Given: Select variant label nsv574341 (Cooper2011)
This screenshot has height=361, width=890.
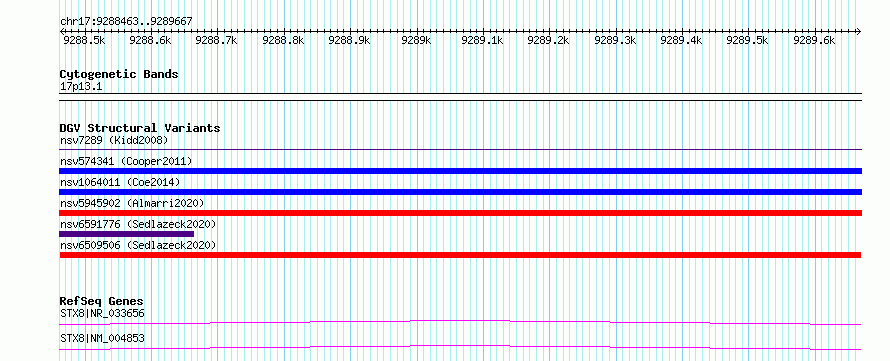Looking at the screenshot, I should pos(126,162).
